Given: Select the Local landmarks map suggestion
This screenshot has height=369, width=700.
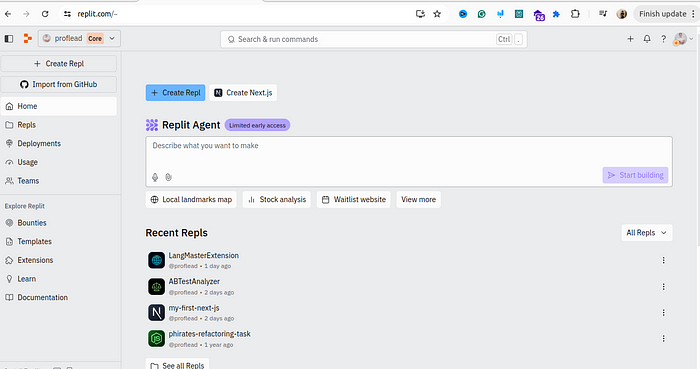Looking at the screenshot, I should (191, 199).
